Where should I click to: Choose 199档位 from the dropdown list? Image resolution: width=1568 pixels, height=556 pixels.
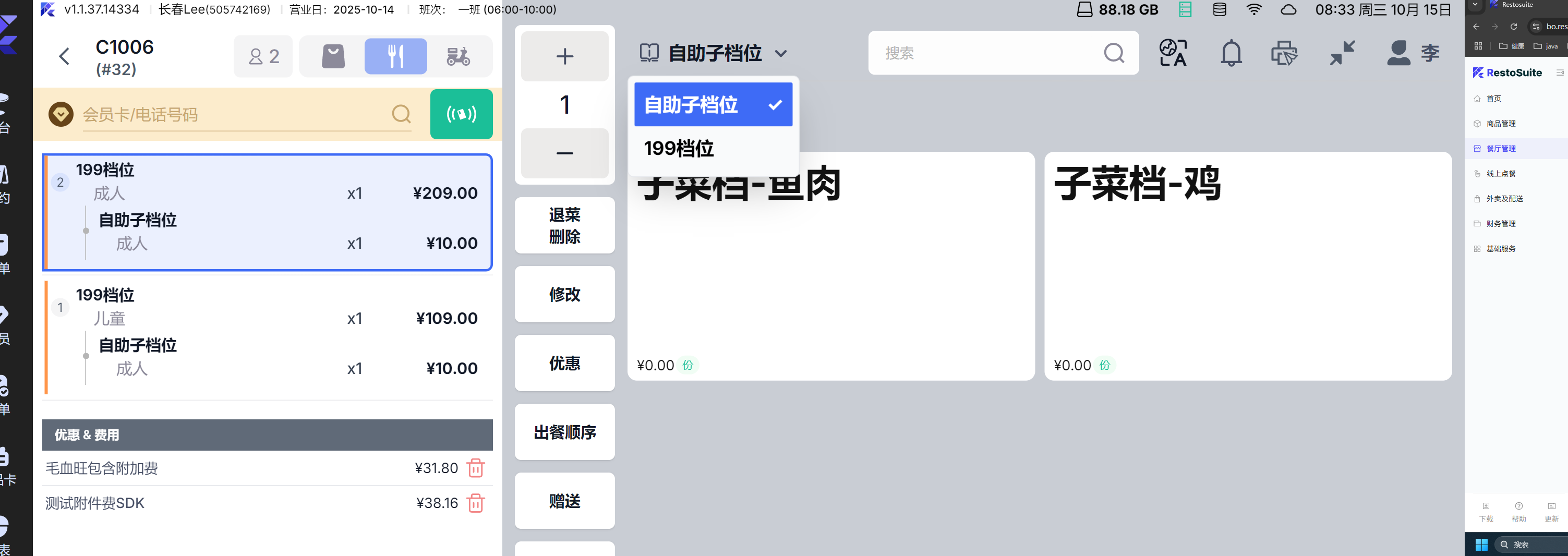(x=679, y=149)
